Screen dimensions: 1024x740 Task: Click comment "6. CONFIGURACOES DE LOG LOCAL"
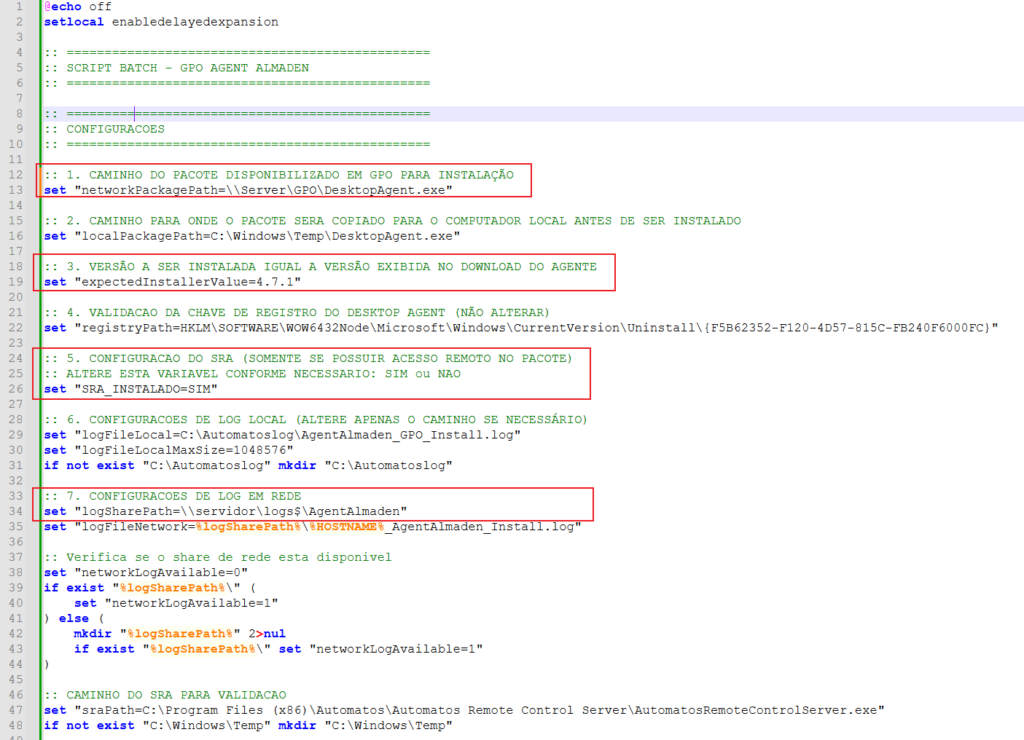[x=316, y=419]
